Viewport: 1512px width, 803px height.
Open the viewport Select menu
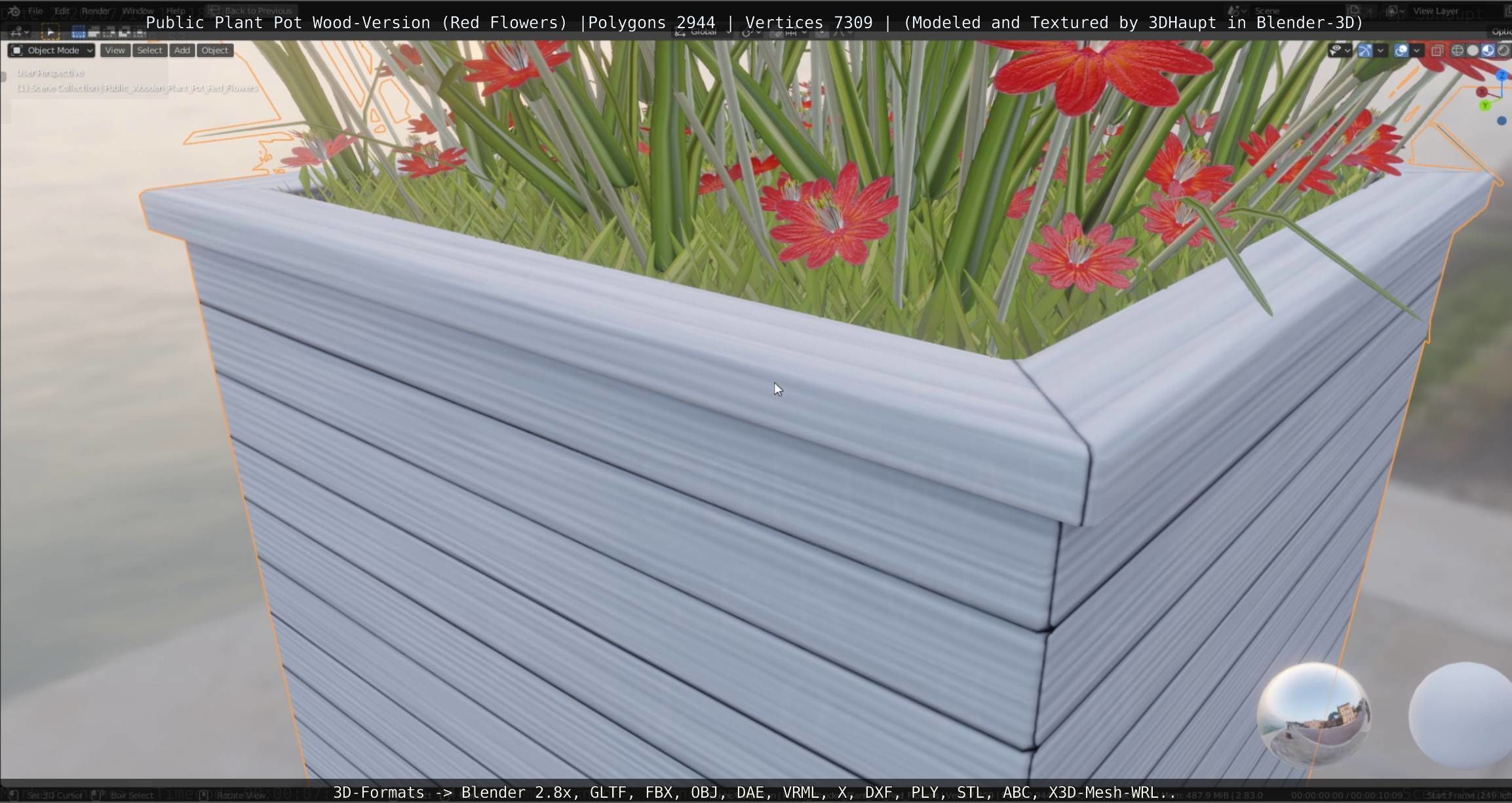[149, 50]
